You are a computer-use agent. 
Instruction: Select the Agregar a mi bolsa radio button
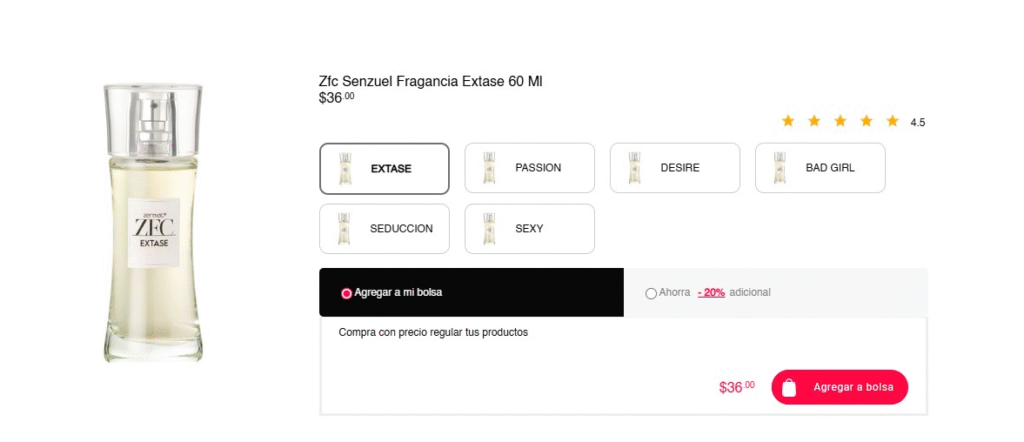(x=347, y=293)
